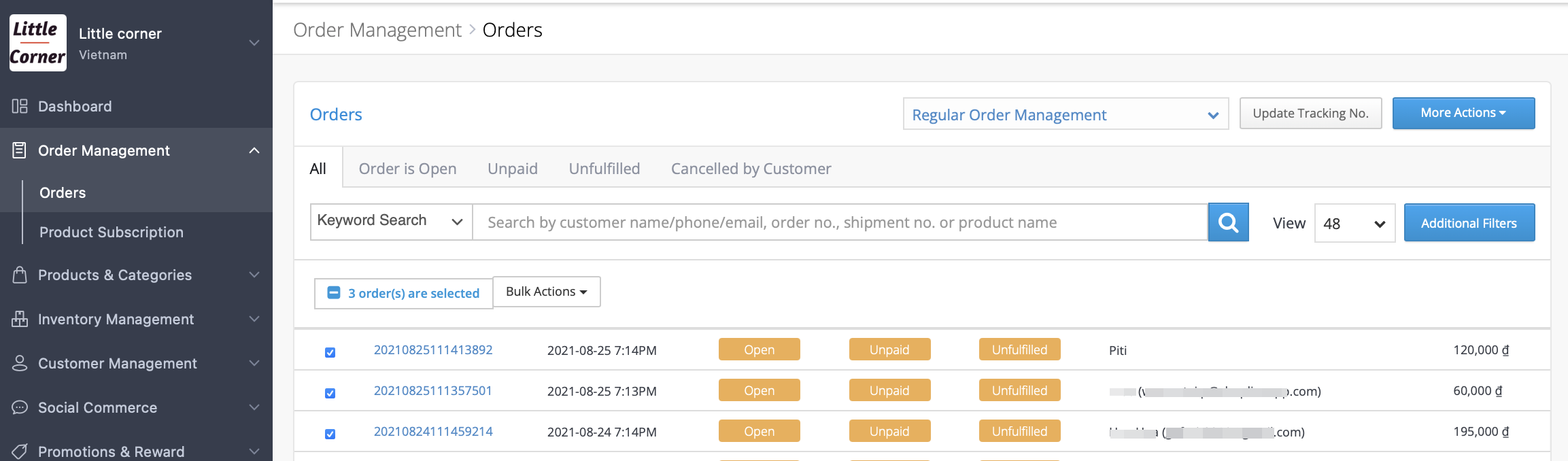The image size is (1568, 461).
Task: Switch to the Unpaid tab
Action: click(513, 169)
